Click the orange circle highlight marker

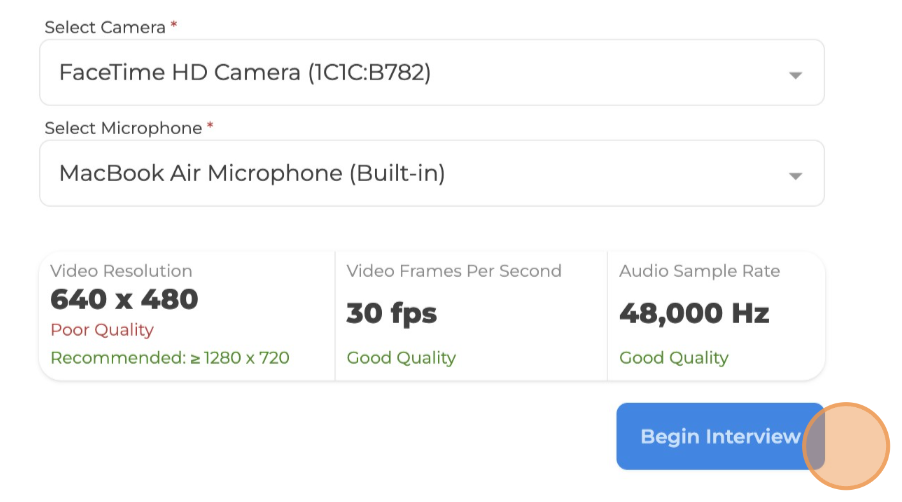pos(846,446)
